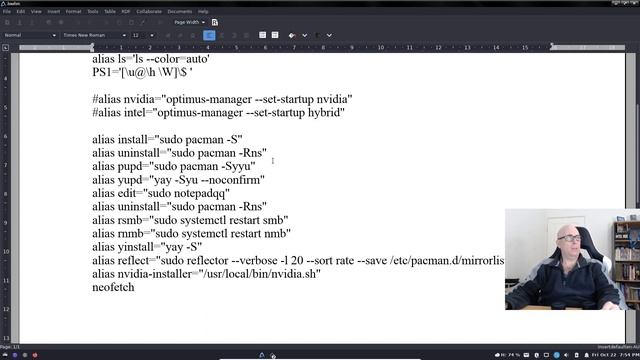Click the New document toolbar icon
This screenshot has height=360, width=640.
coord(7,22)
